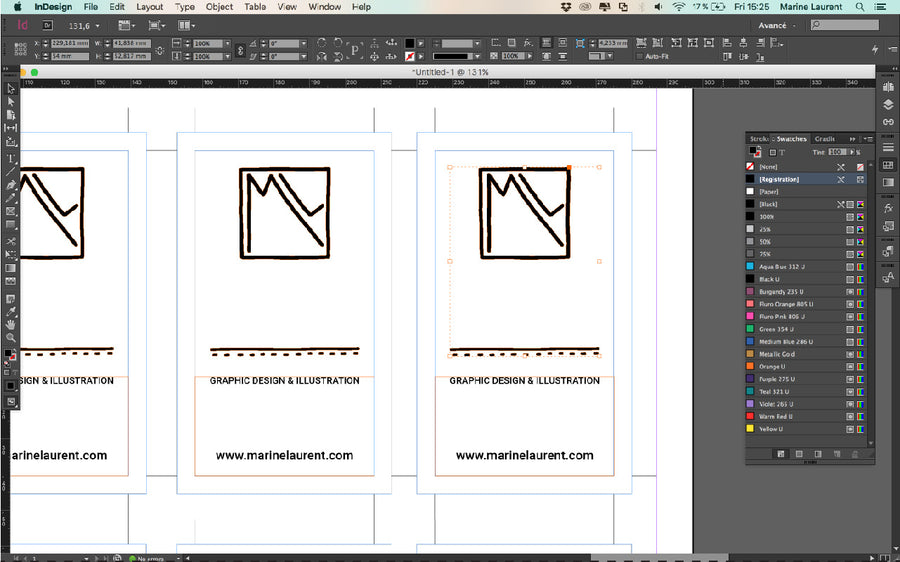Switch to the Gradient panel tab
The width and height of the screenshot is (900, 562).
point(825,139)
